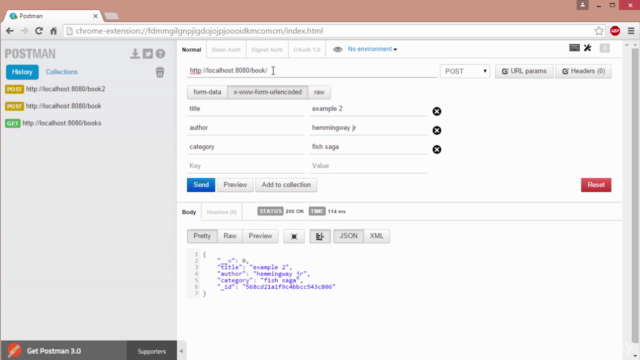640x360 pixels.
Task: Click the gray box icon beside wrench
Action: click(604, 48)
